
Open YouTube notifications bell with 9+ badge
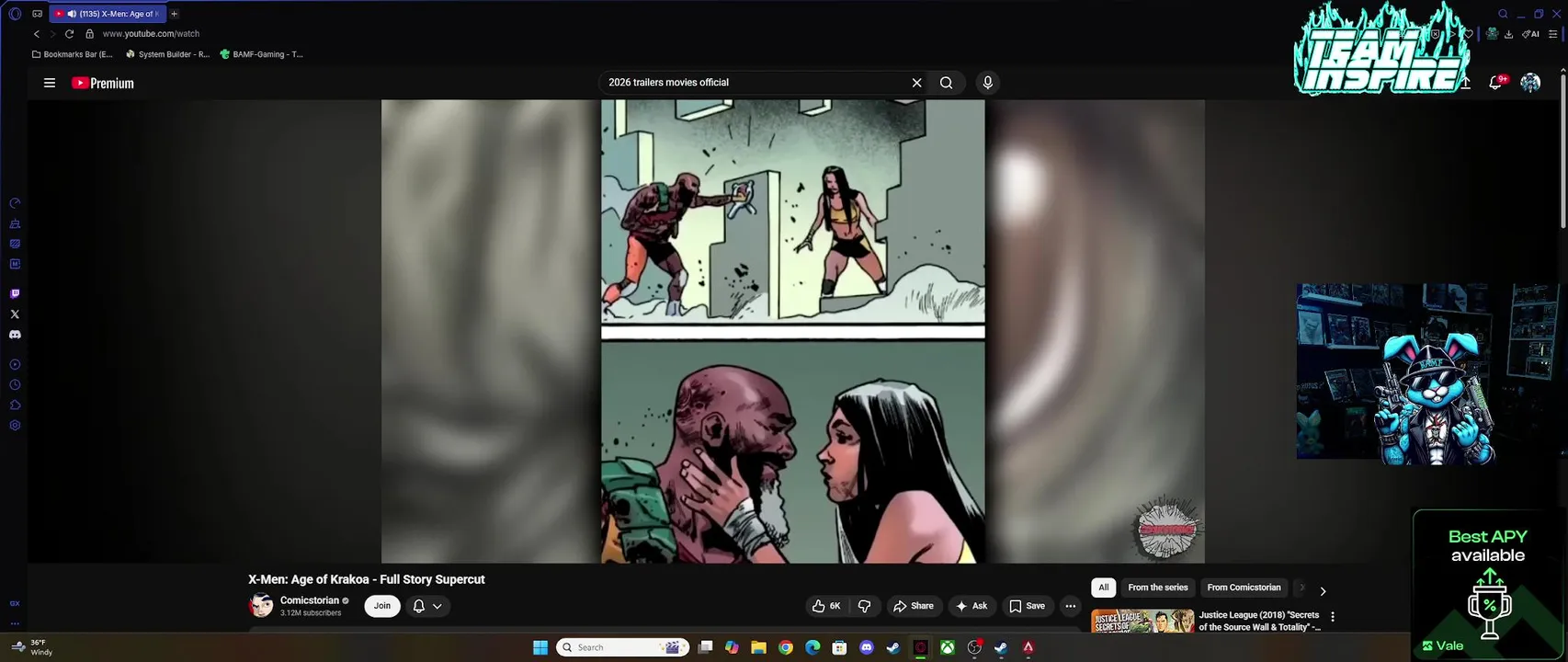(x=1496, y=83)
